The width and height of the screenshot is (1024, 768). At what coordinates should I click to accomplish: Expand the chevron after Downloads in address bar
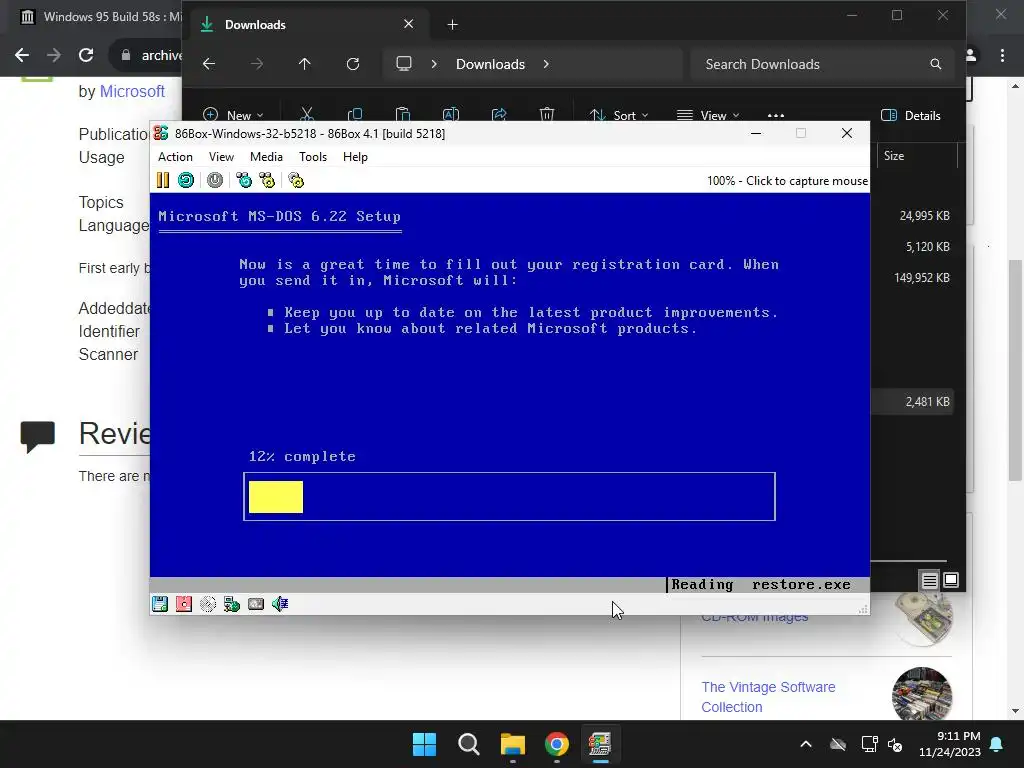click(x=546, y=64)
